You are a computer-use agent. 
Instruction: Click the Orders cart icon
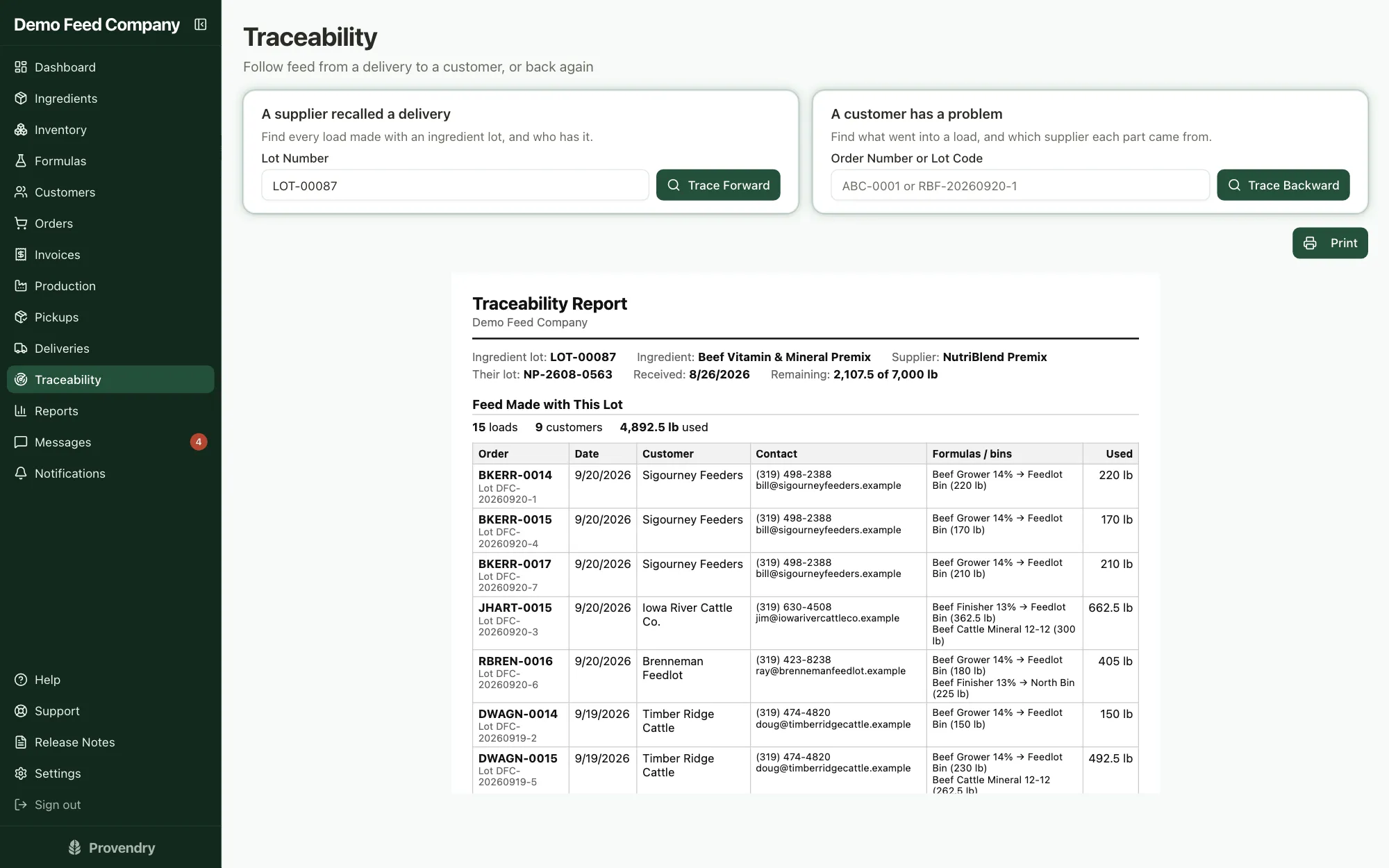click(21, 224)
